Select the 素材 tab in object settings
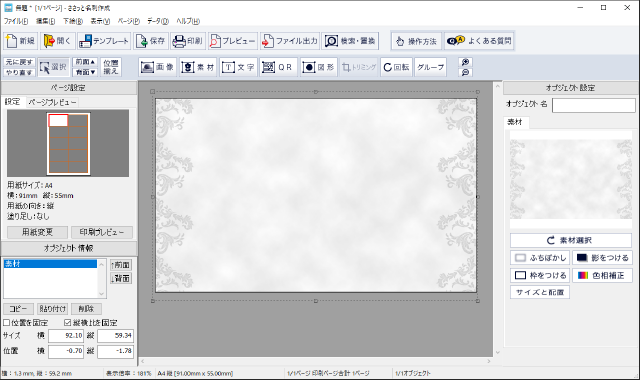 pos(515,122)
